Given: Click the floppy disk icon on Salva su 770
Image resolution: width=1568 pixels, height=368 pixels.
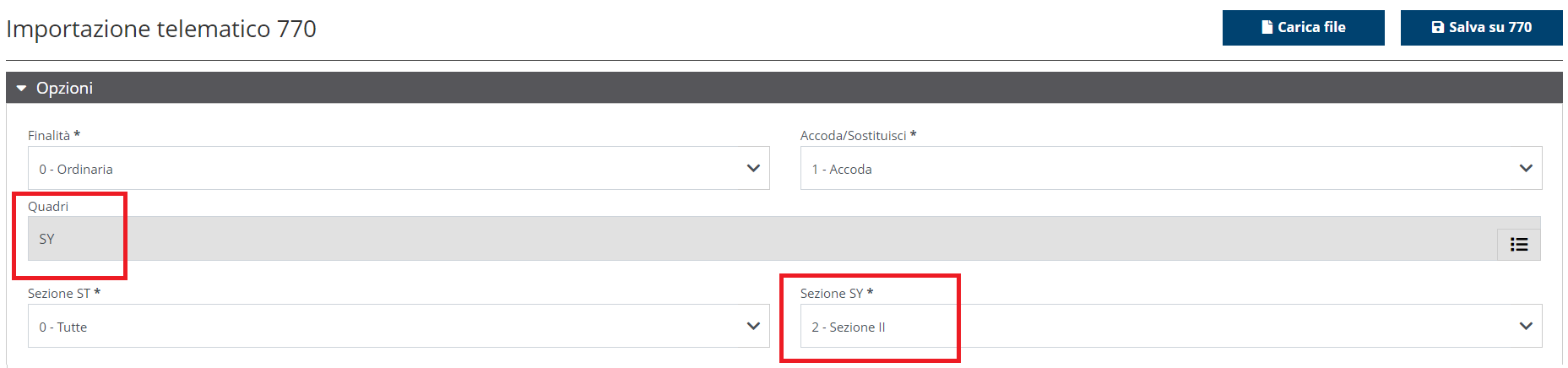Looking at the screenshot, I should pos(1437,27).
